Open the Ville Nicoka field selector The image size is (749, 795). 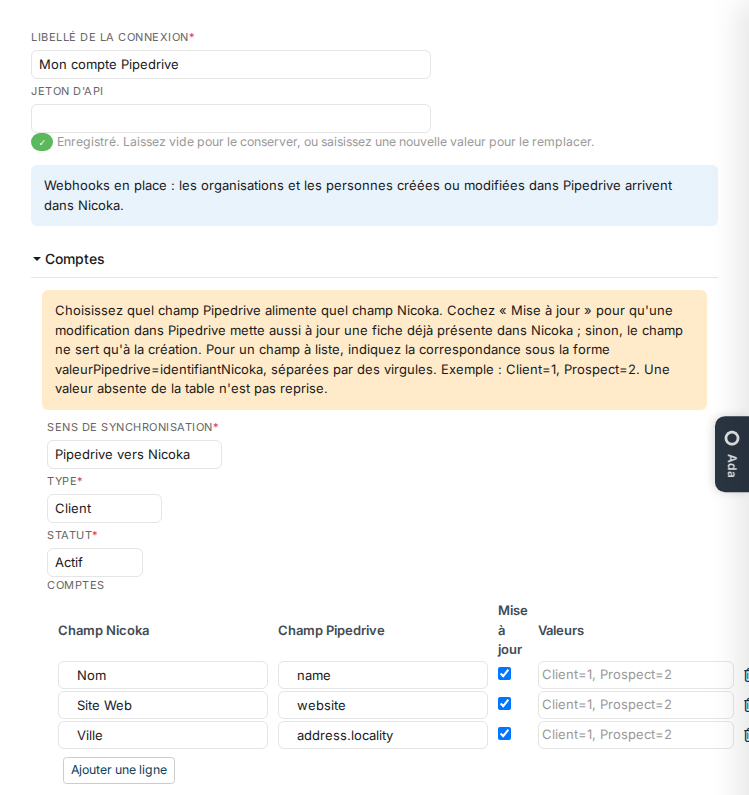[x=163, y=735]
